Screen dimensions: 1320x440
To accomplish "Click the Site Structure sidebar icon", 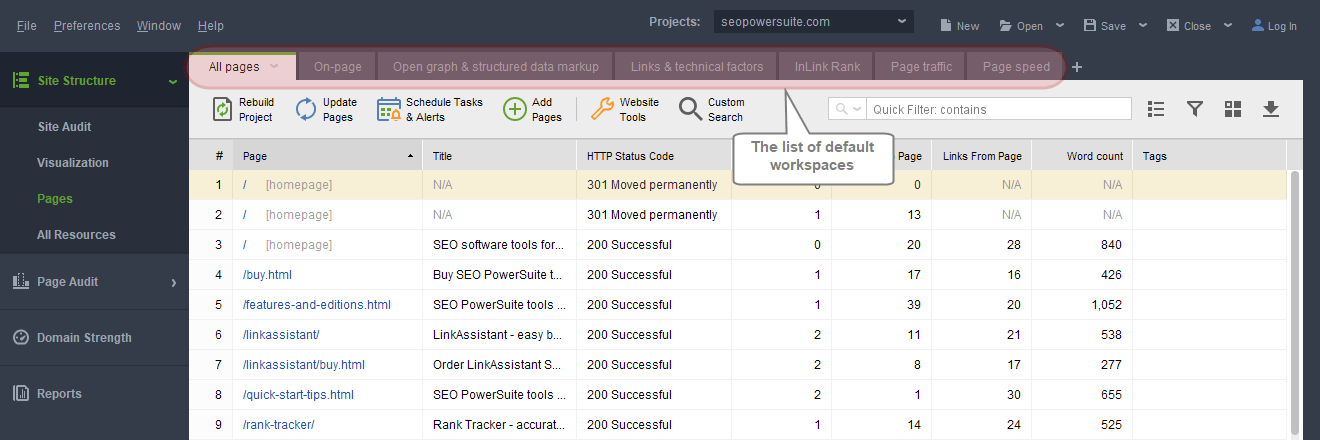I will (x=20, y=80).
